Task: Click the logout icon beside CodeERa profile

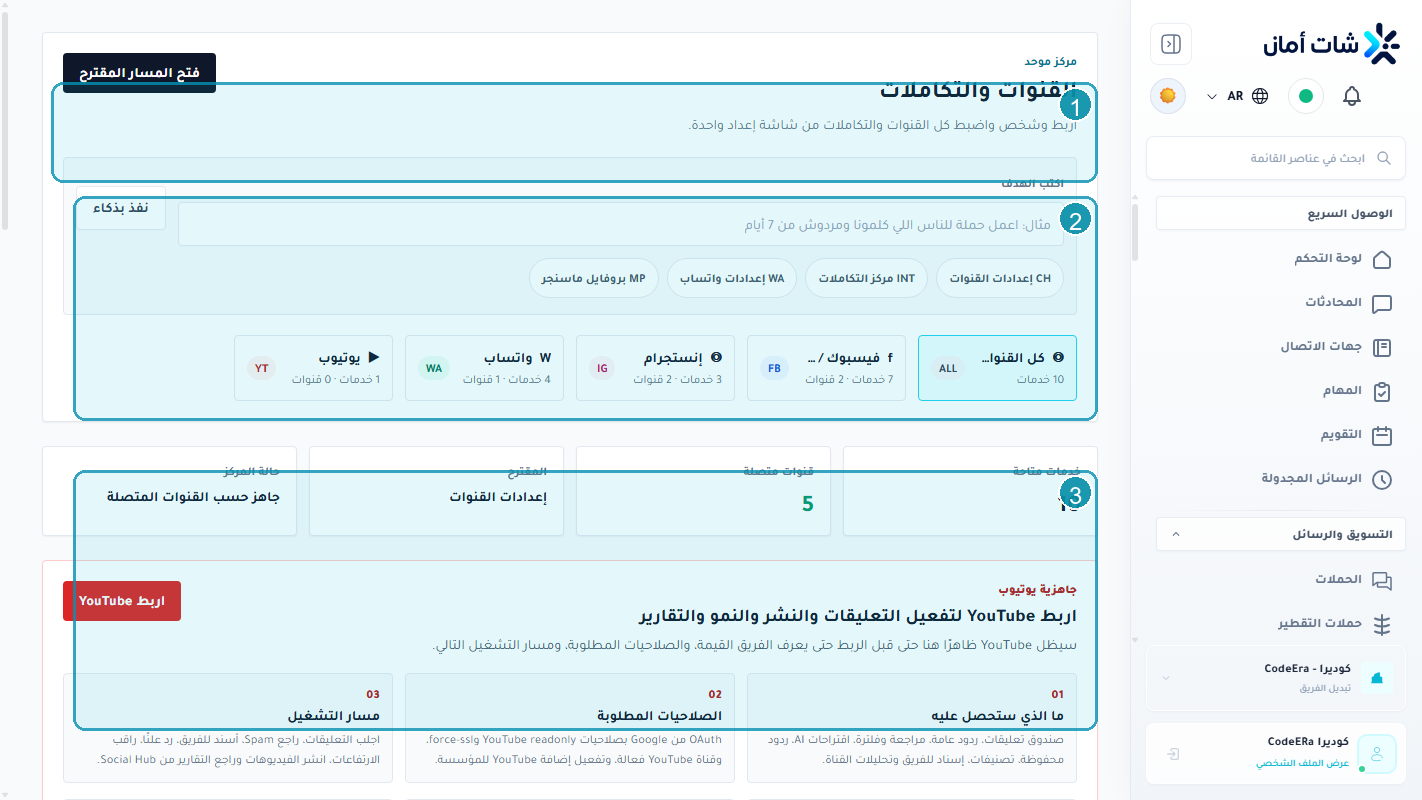Action: (1173, 754)
